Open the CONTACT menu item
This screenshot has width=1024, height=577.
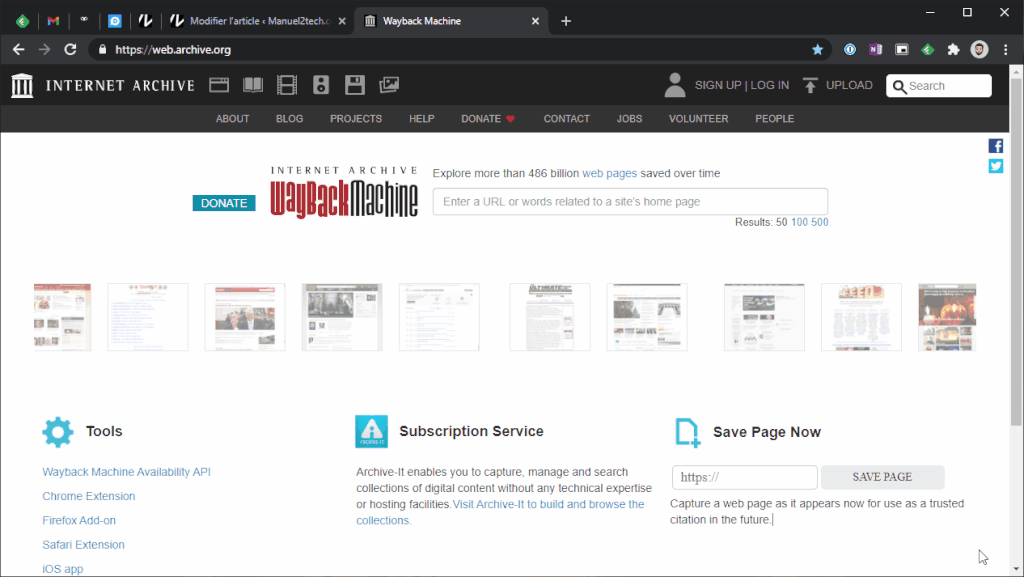coord(566,119)
